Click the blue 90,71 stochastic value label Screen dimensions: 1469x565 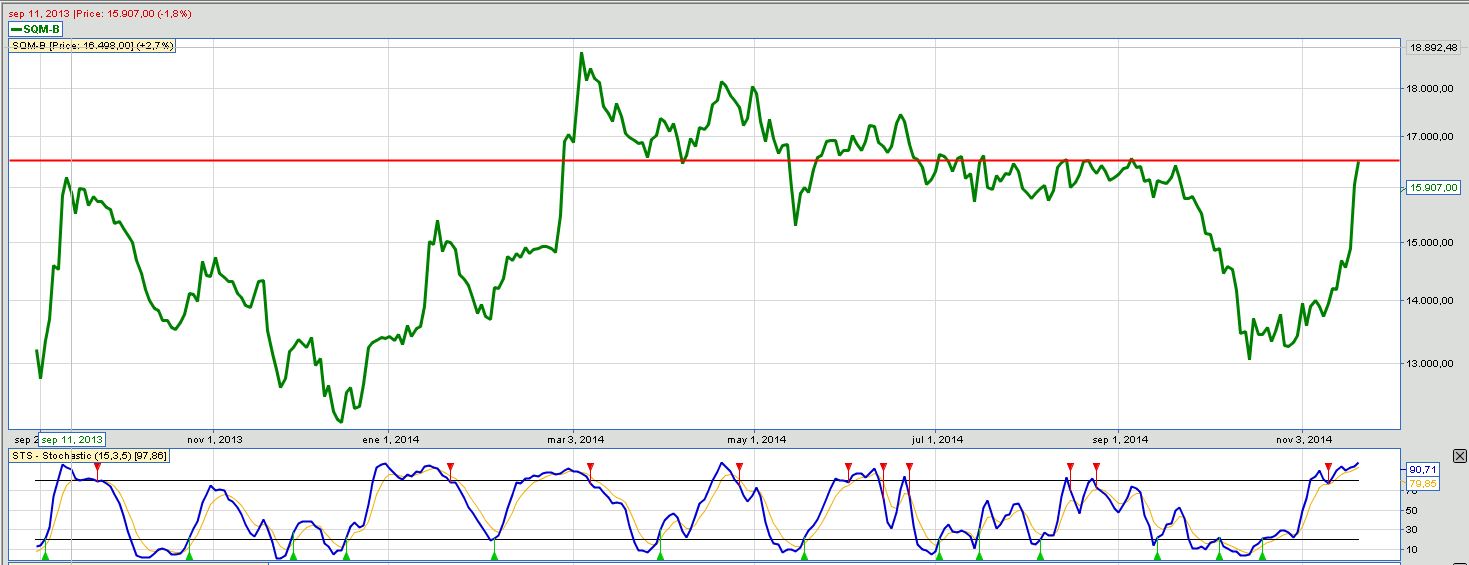click(1423, 469)
